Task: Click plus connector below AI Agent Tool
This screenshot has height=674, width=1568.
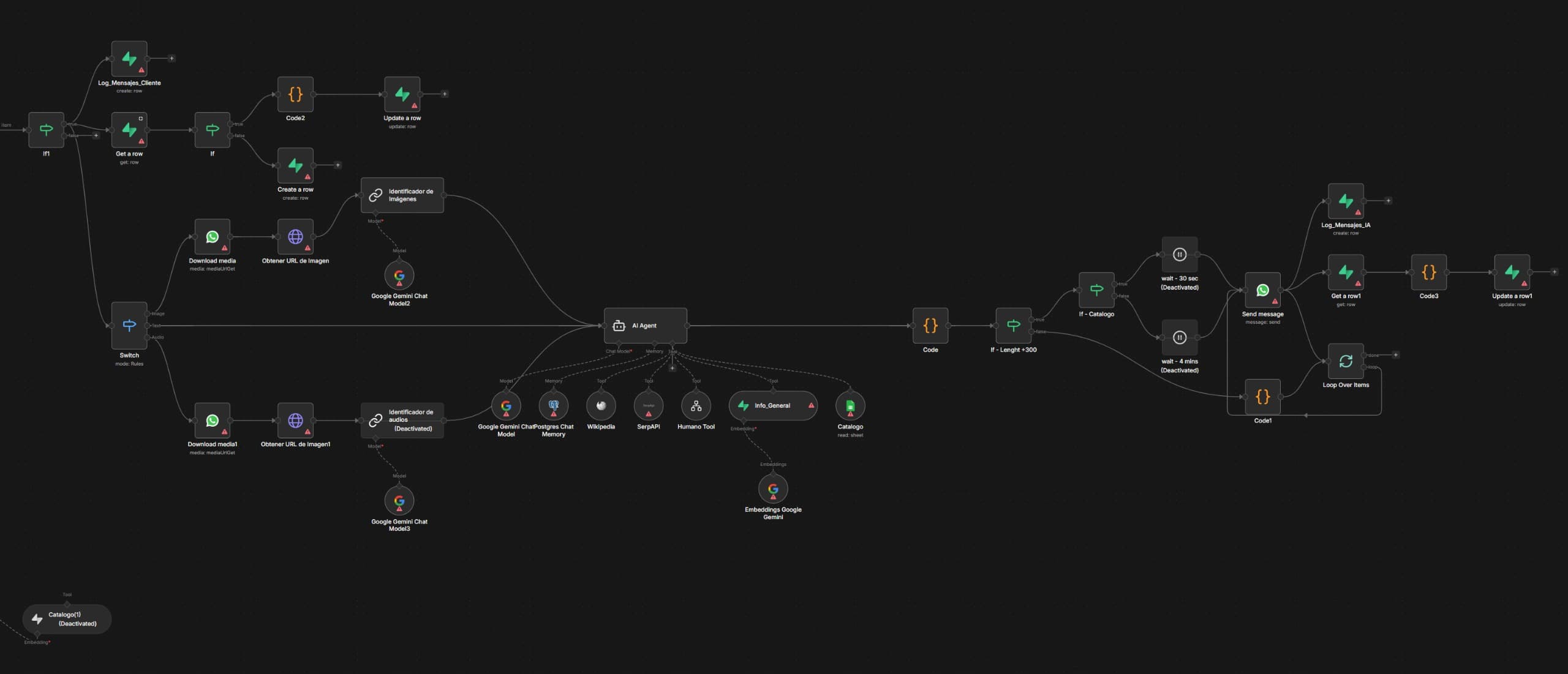Action: point(672,368)
